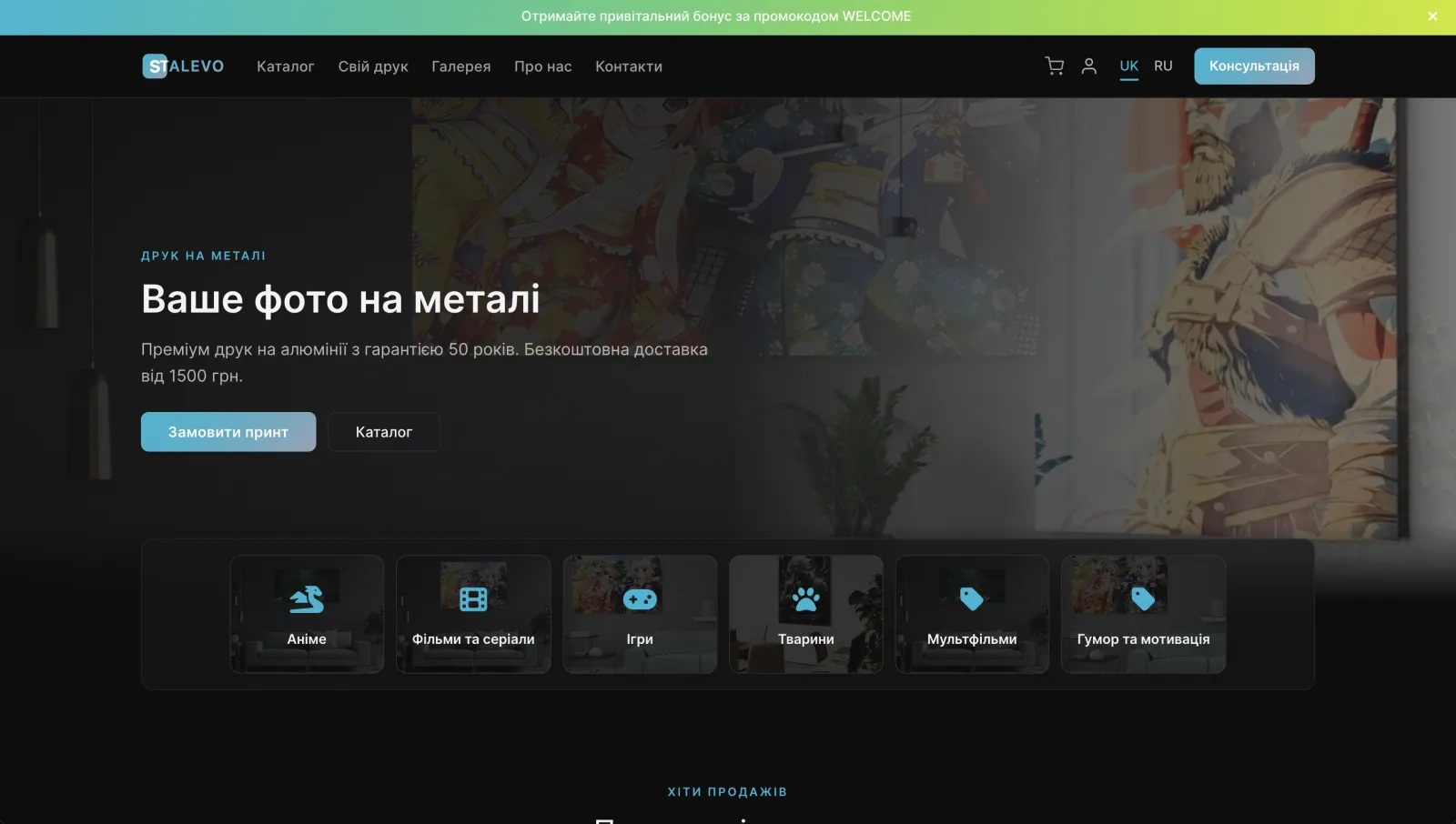The height and width of the screenshot is (824, 1456).
Task: Dismiss the WELCOME promo banner
Action: click(1432, 16)
